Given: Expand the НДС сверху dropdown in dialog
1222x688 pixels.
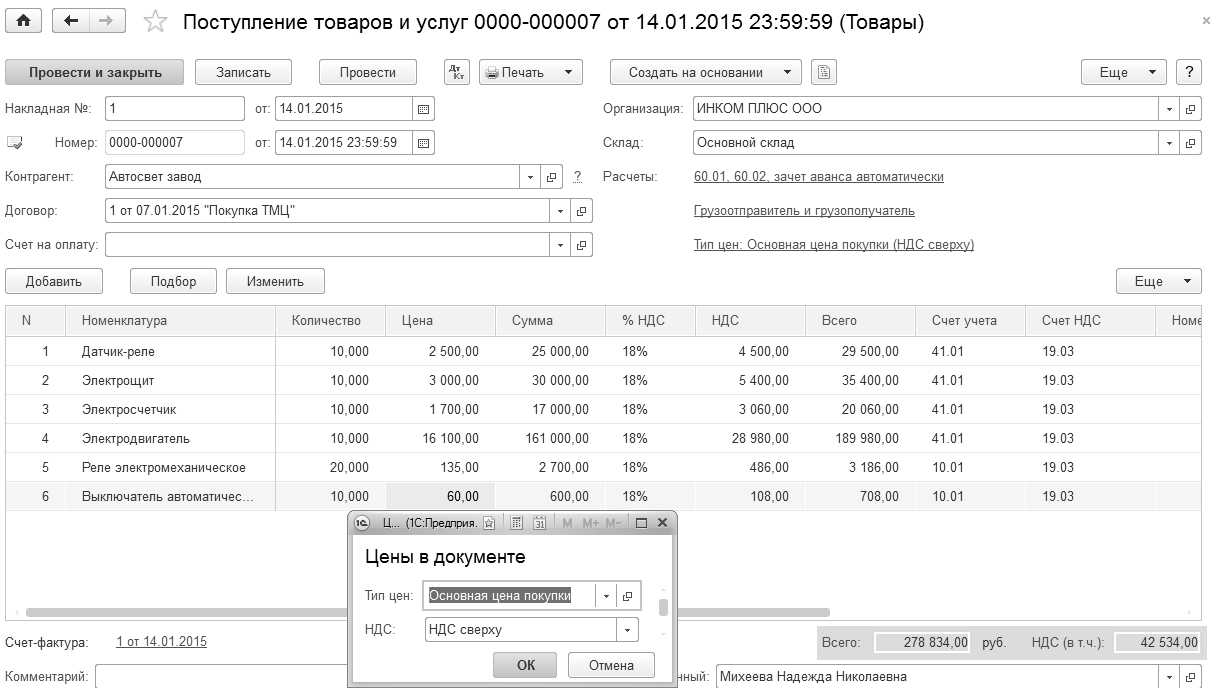Looking at the screenshot, I should pyautogui.click(x=627, y=630).
